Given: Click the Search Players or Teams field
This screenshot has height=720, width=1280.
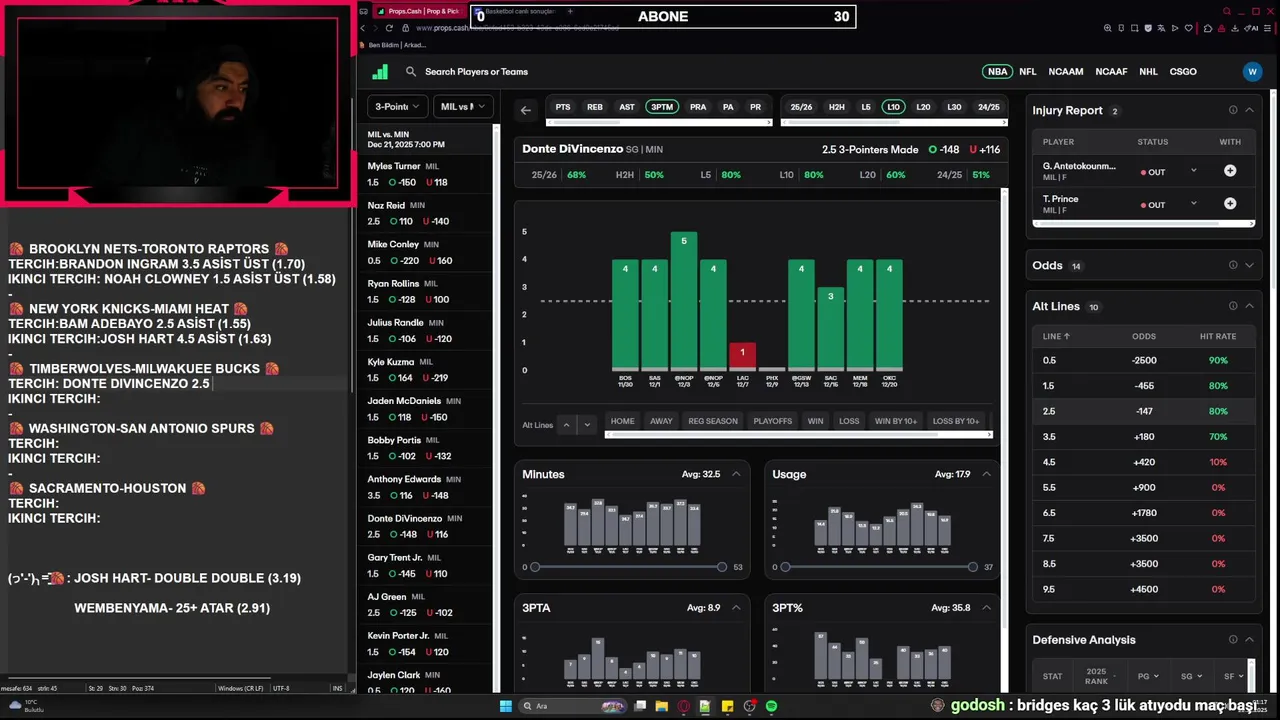Looking at the screenshot, I should pyautogui.click(x=476, y=72).
